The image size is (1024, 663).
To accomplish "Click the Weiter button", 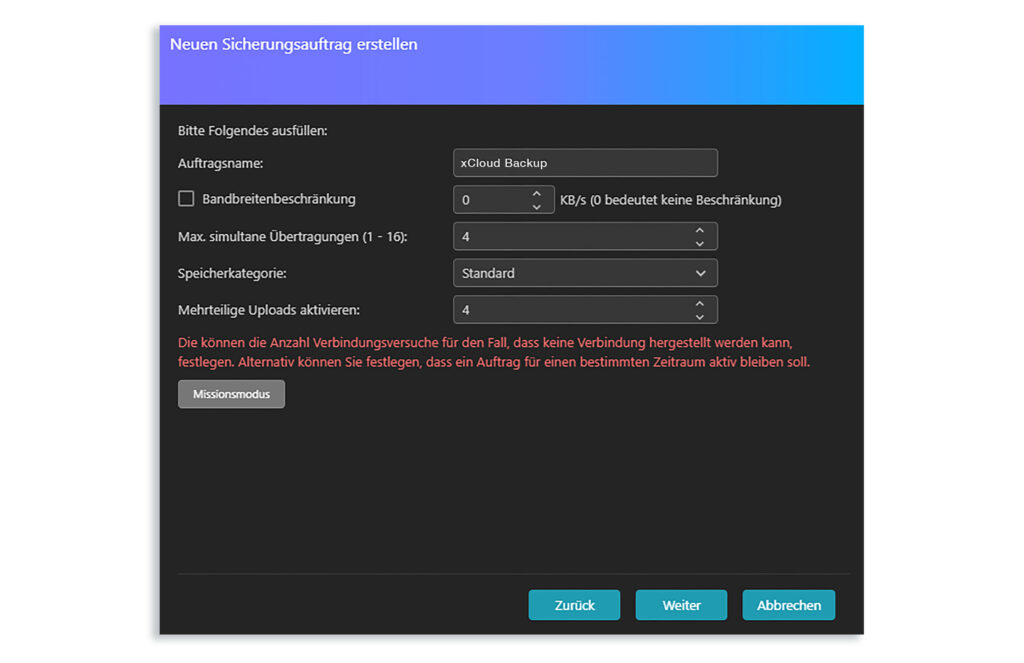I will click(681, 604).
